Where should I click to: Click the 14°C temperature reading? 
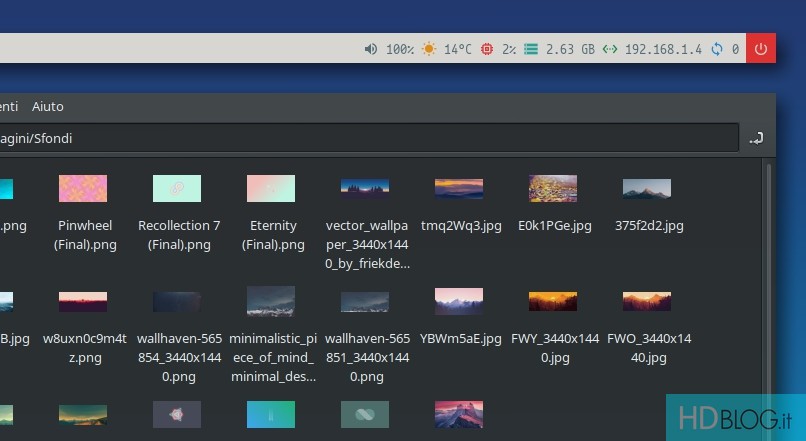457,49
